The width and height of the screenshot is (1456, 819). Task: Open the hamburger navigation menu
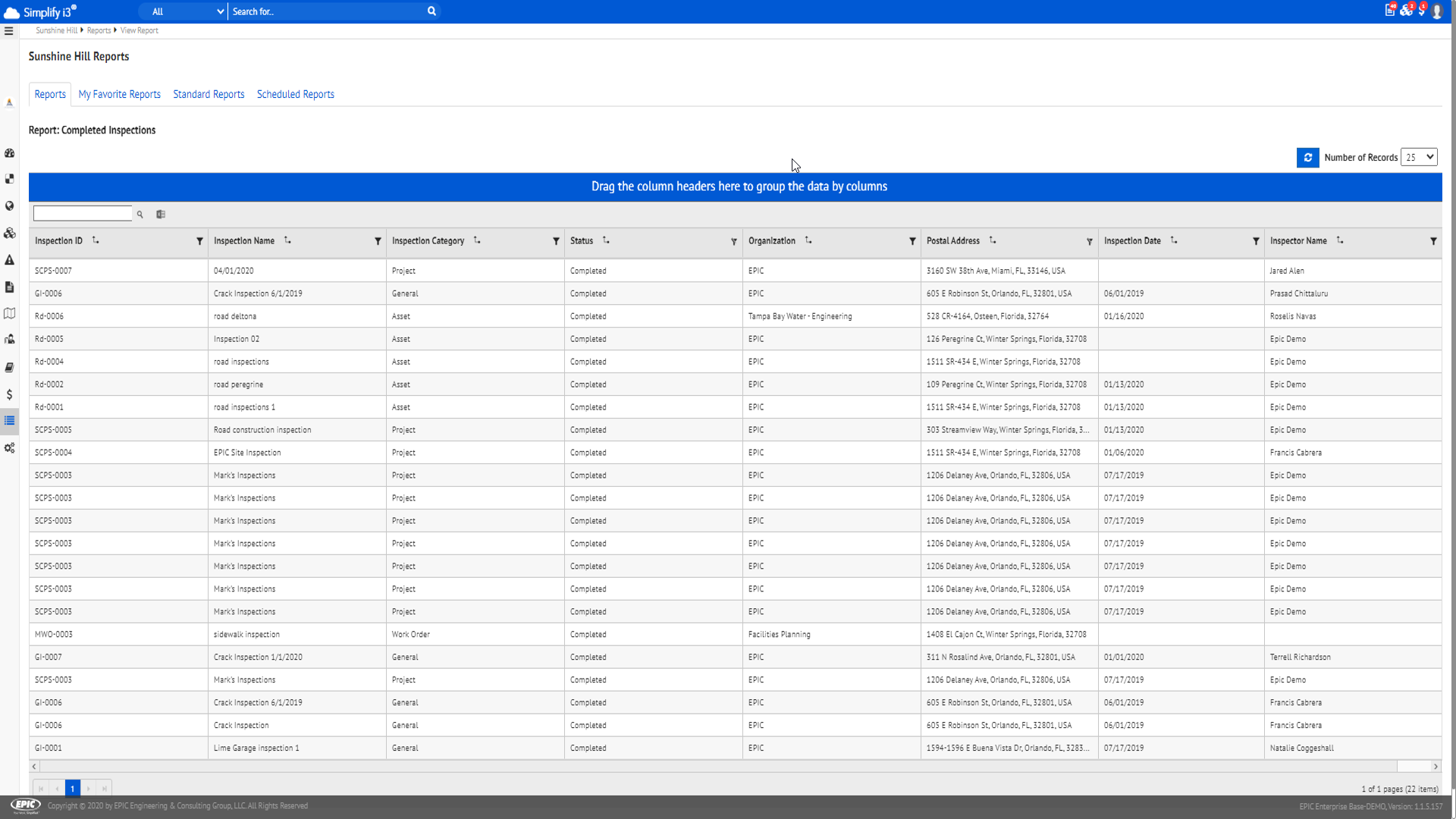pyautogui.click(x=9, y=31)
